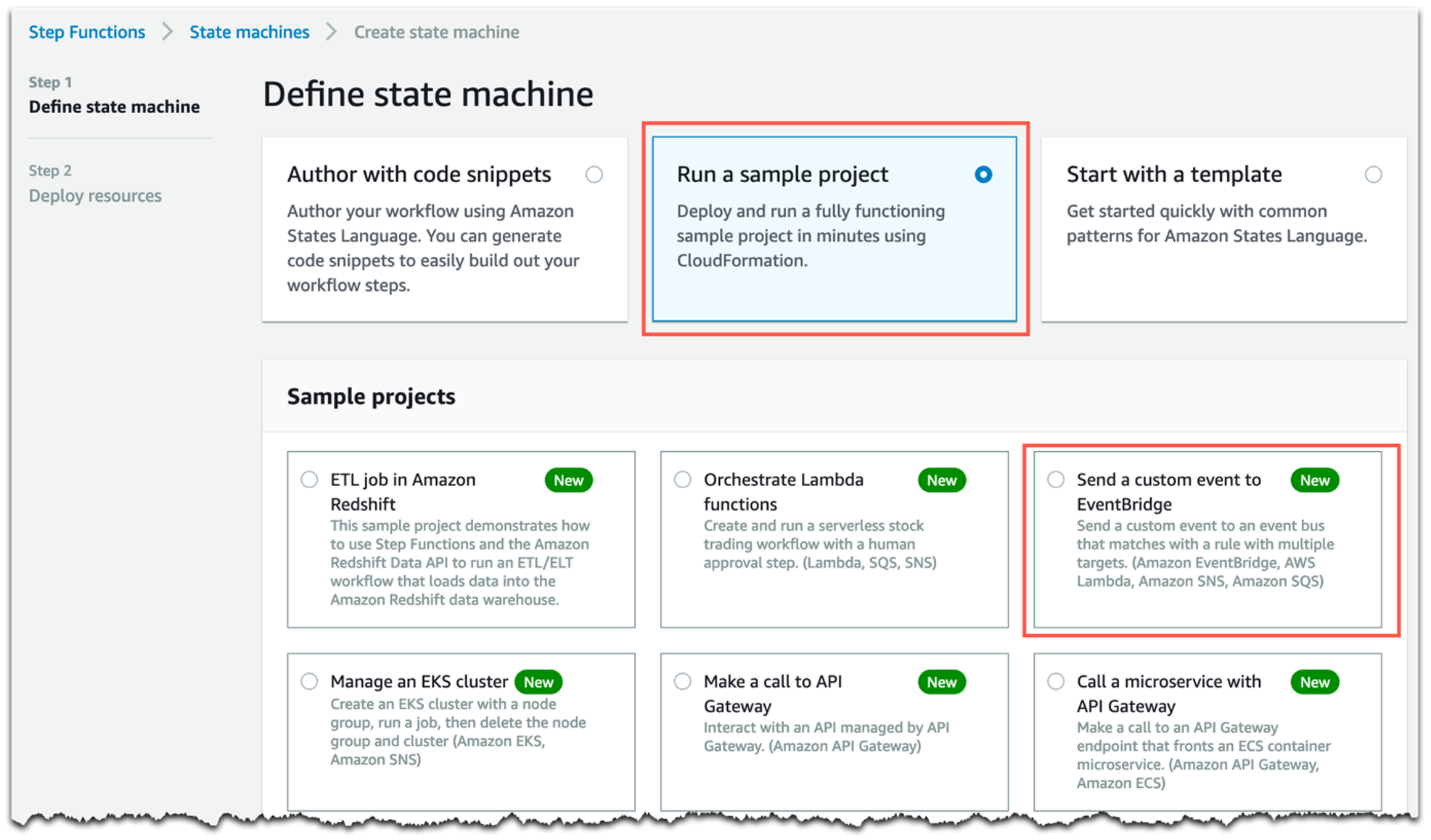Click the New badge on EKS cluster card
Viewport: 1431px width, 840px height.
[538, 682]
